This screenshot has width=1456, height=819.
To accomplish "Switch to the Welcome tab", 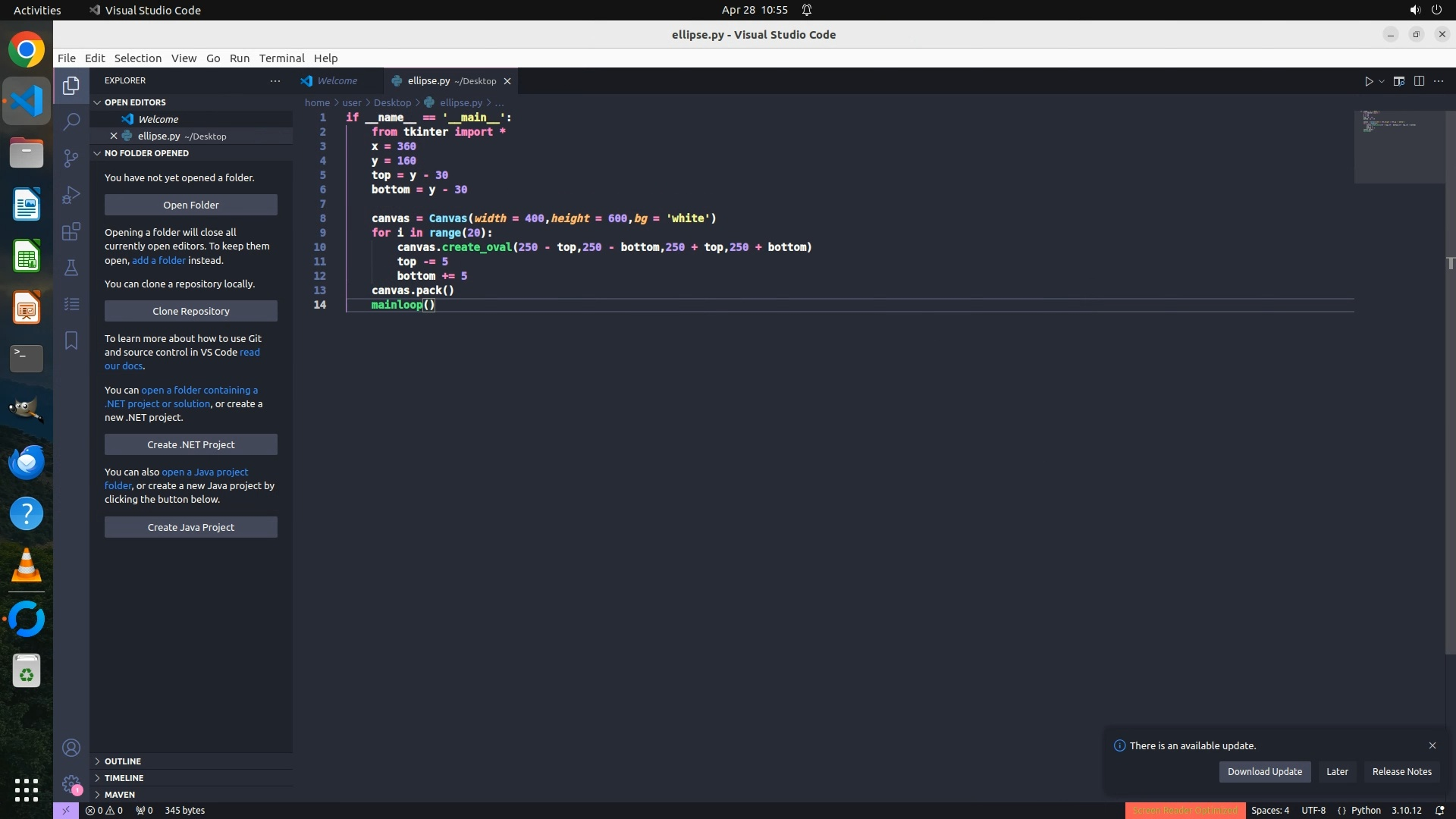I will tap(337, 80).
